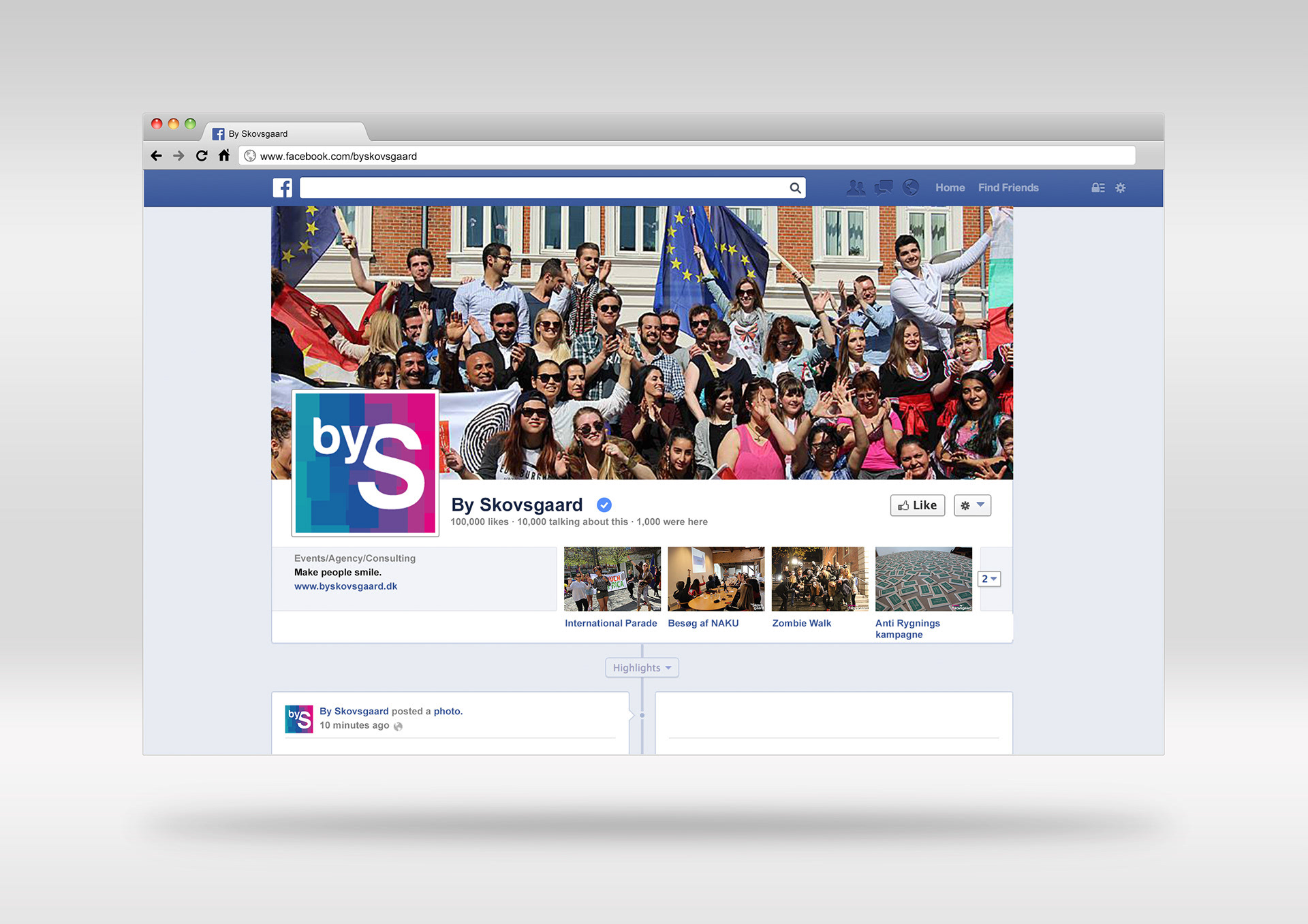Expand more apps with the 2 dropdown
The width and height of the screenshot is (1308, 924).
coord(989,579)
